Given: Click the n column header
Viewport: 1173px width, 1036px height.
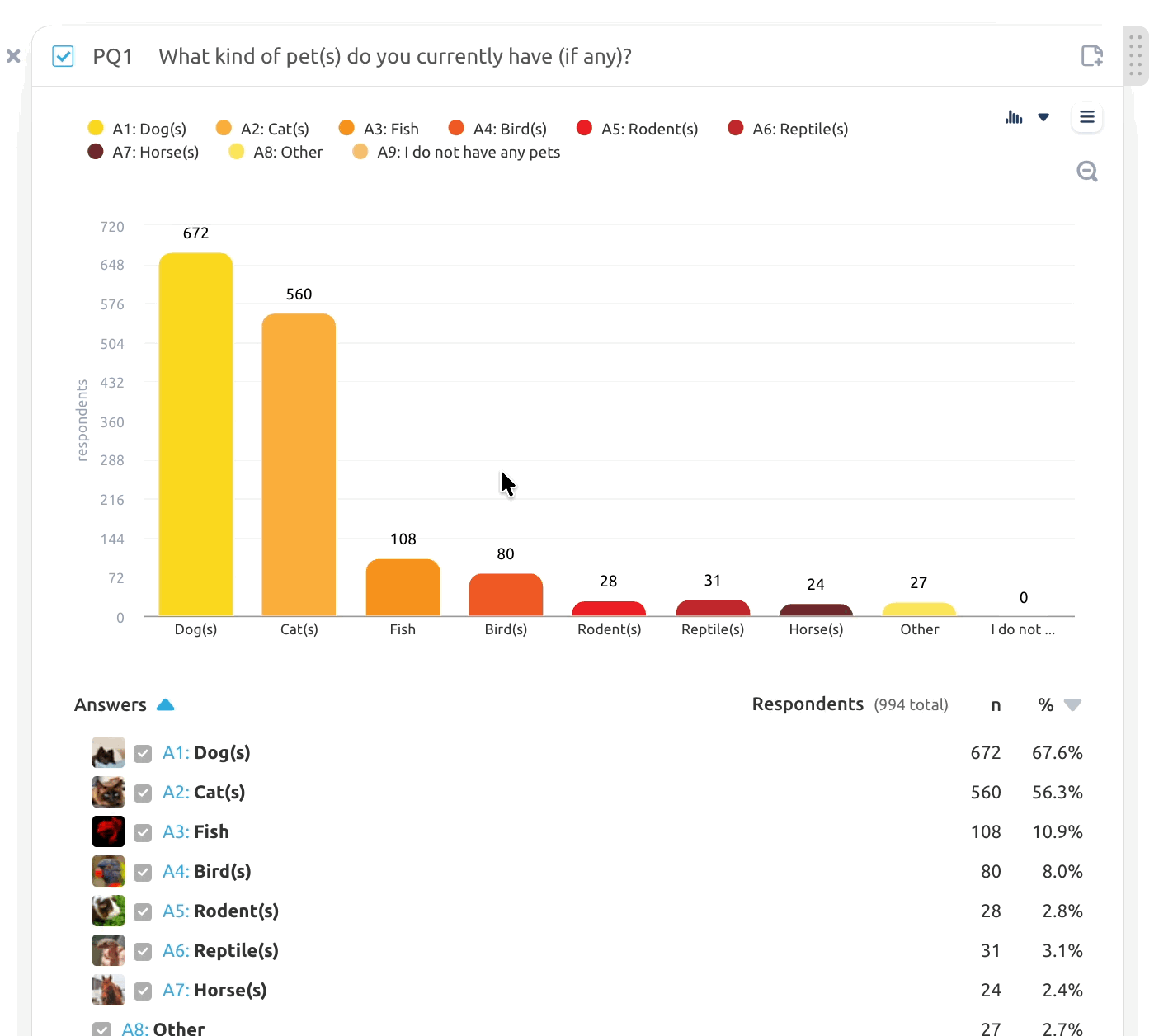Looking at the screenshot, I should [x=996, y=705].
